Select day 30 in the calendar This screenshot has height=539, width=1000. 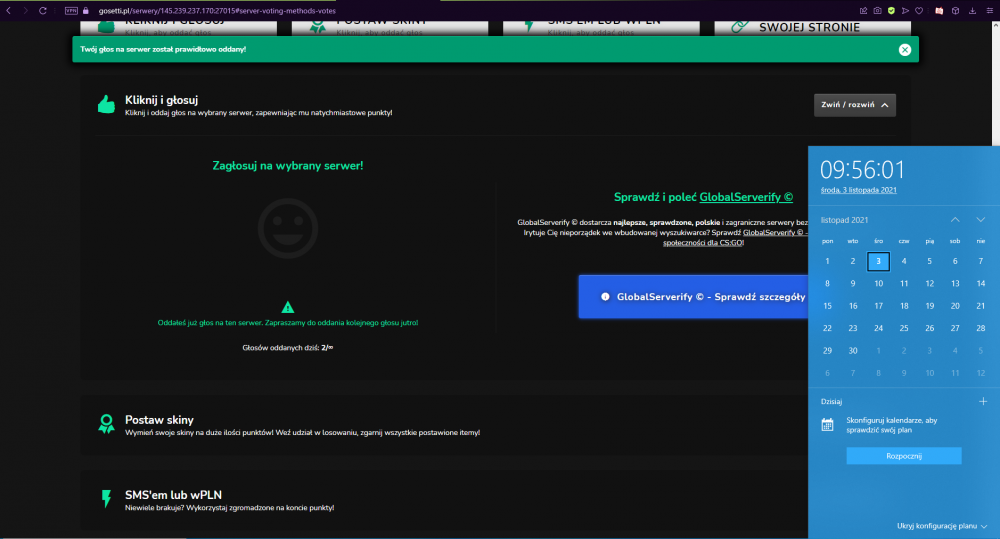coord(853,350)
